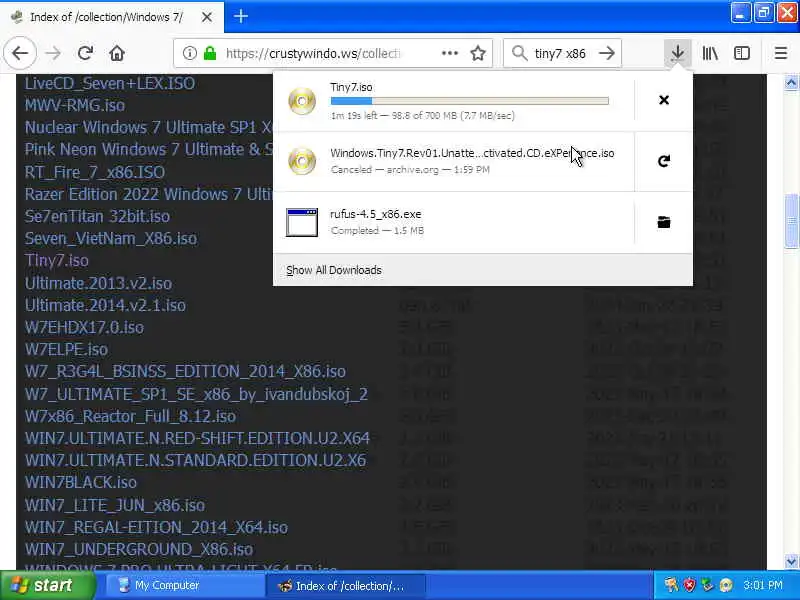Go back to the previous page
The height and width of the screenshot is (600, 800).
(20, 53)
